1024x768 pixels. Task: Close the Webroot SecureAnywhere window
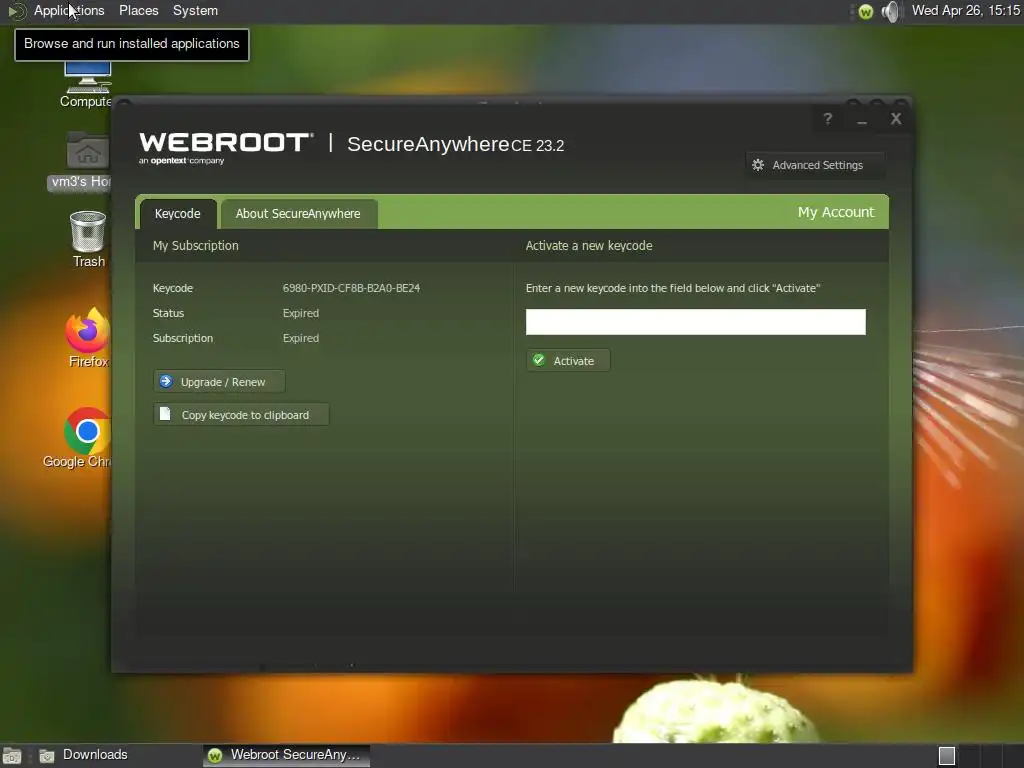[x=896, y=119]
